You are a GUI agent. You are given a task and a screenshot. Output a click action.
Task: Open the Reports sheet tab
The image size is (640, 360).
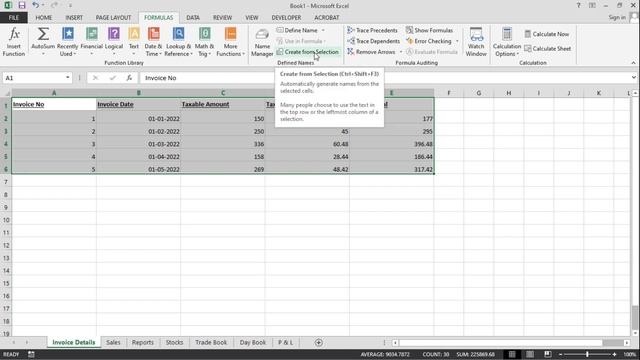(x=142, y=342)
